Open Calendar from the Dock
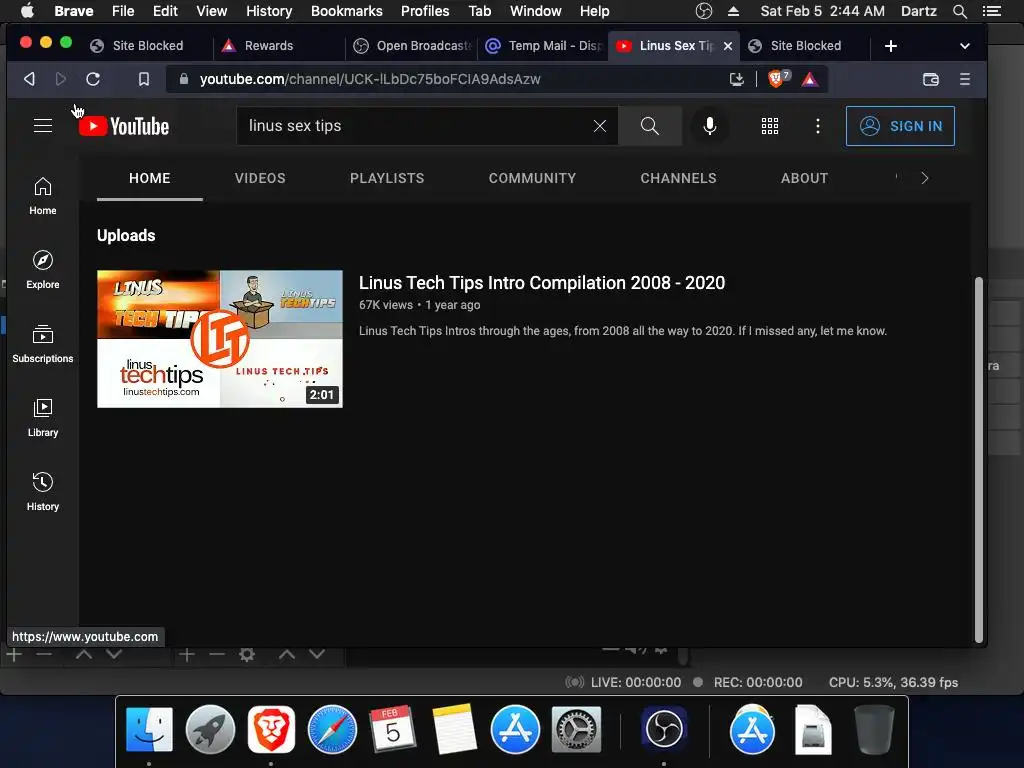Viewport: 1024px width, 768px height. point(391,729)
